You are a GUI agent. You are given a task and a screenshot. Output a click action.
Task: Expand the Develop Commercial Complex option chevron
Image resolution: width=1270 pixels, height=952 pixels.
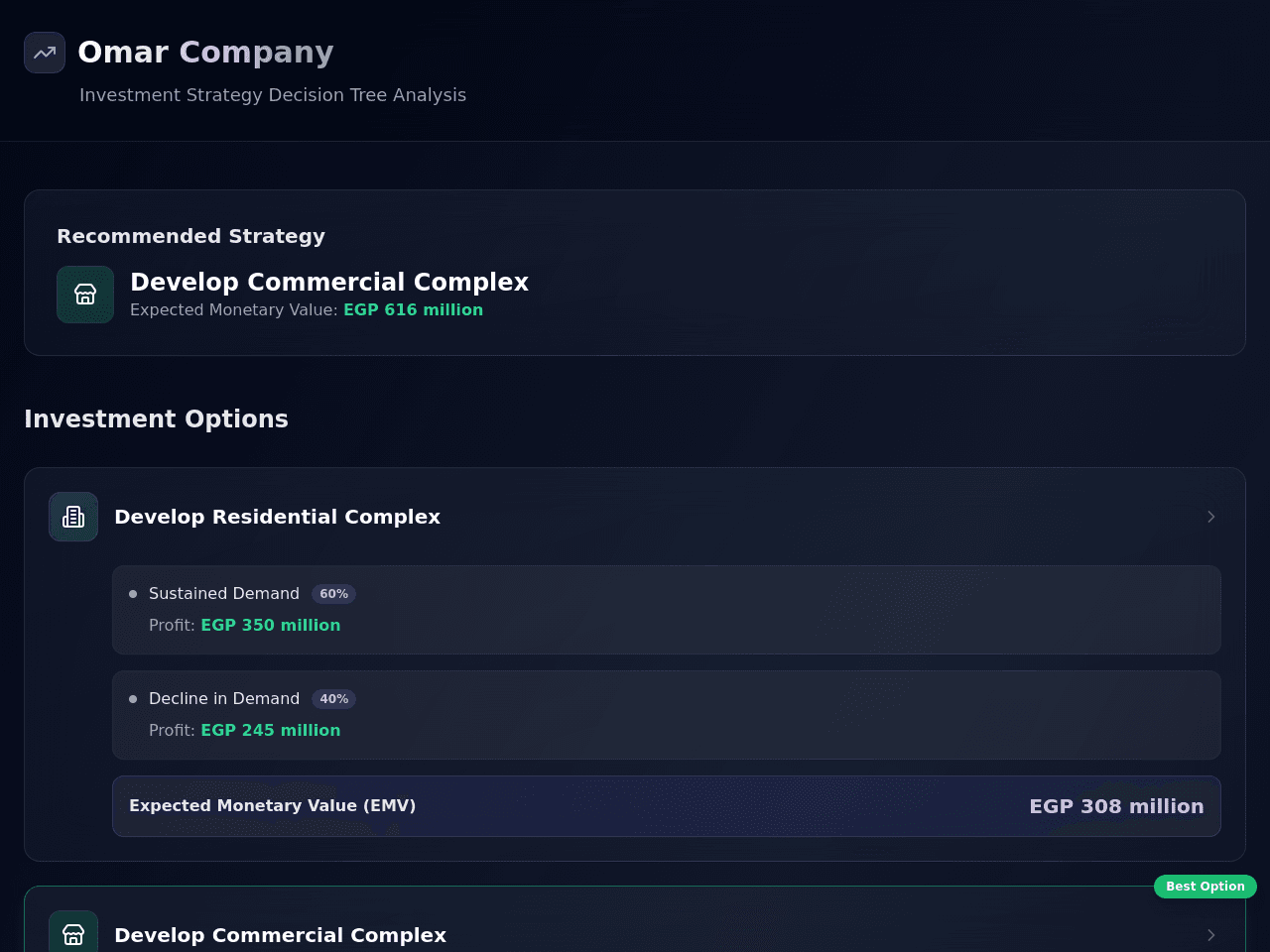tap(1210, 935)
